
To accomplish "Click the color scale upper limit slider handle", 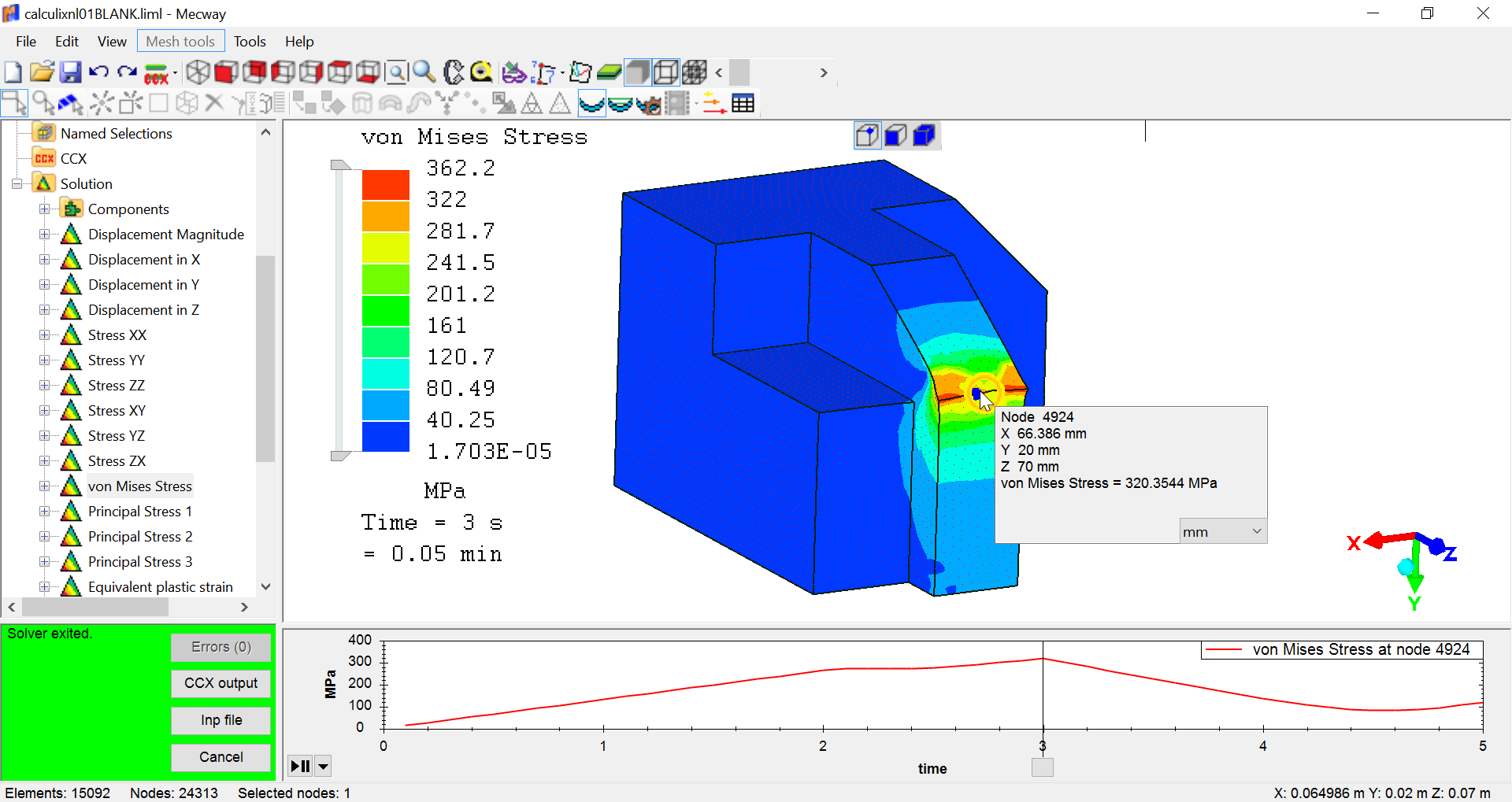I will coord(340,164).
